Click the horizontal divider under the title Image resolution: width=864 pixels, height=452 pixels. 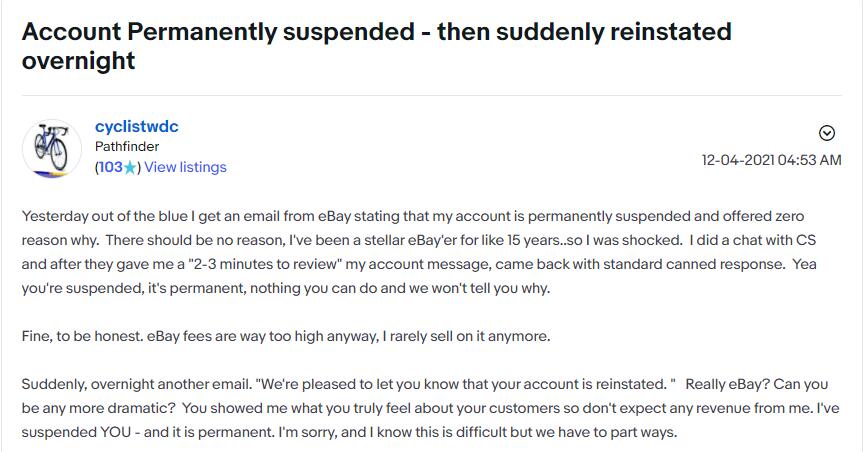pyautogui.click(x=431, y=95)
